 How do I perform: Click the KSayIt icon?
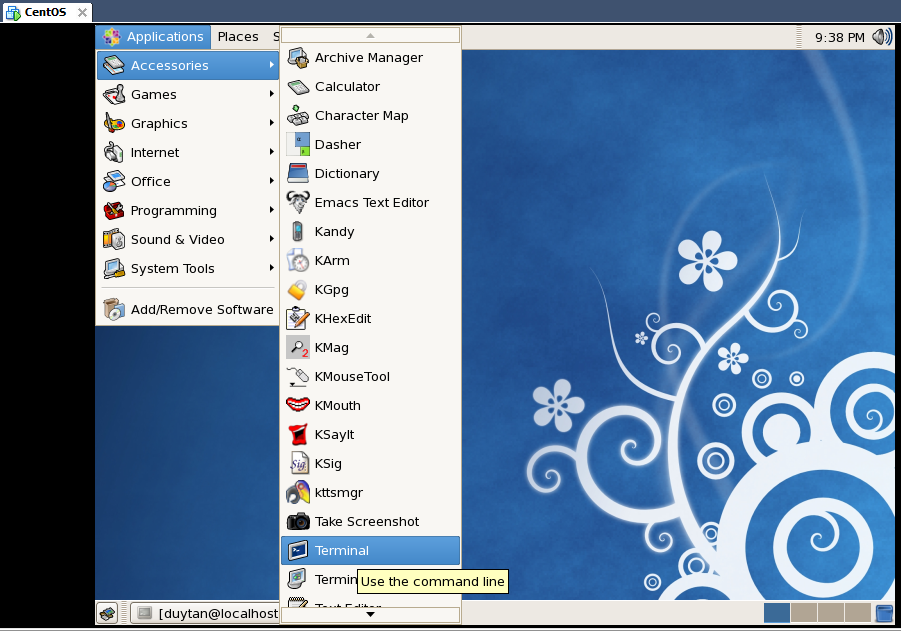tap(298, 434)
